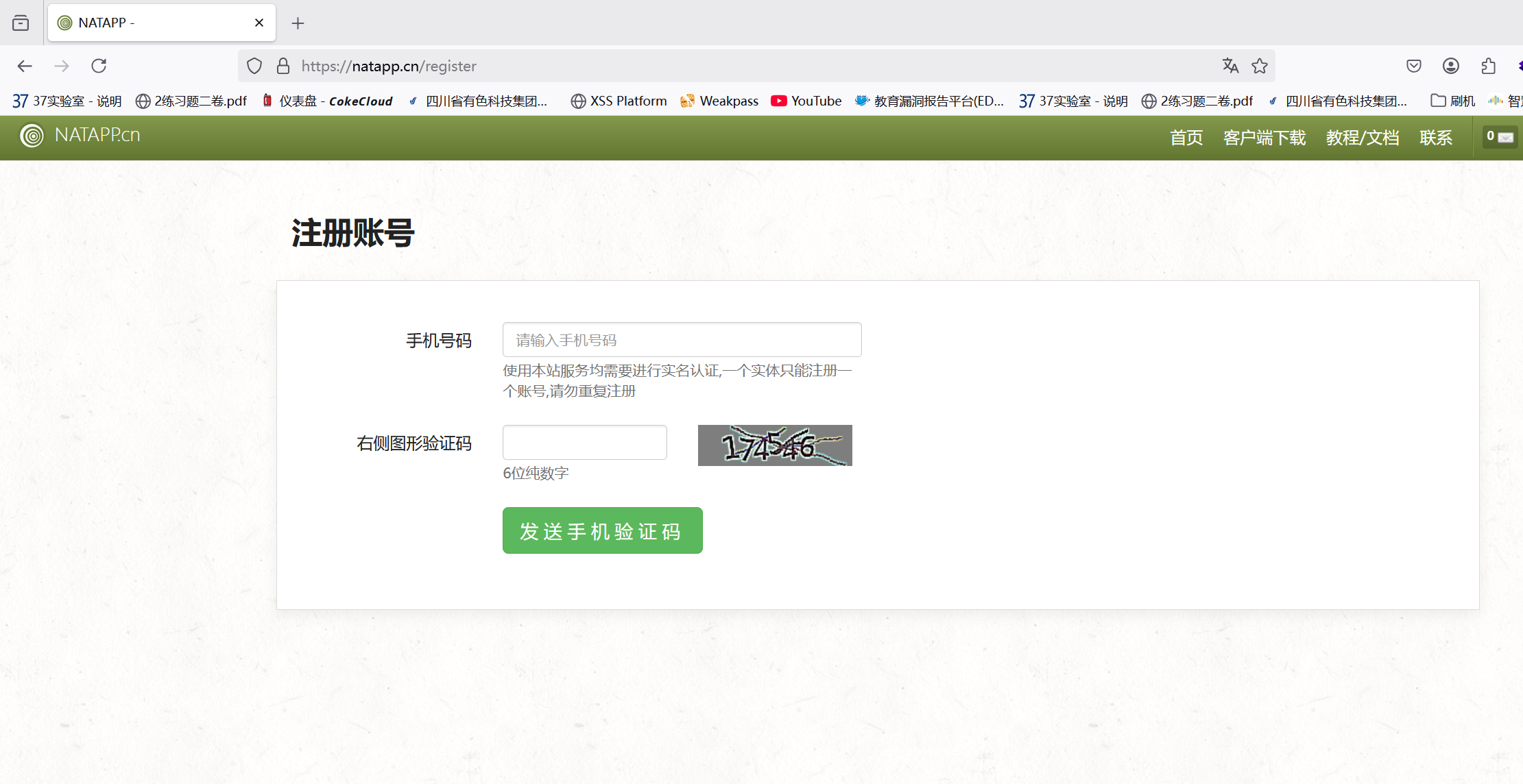Click the back navigation arrow

pos(25,66)
